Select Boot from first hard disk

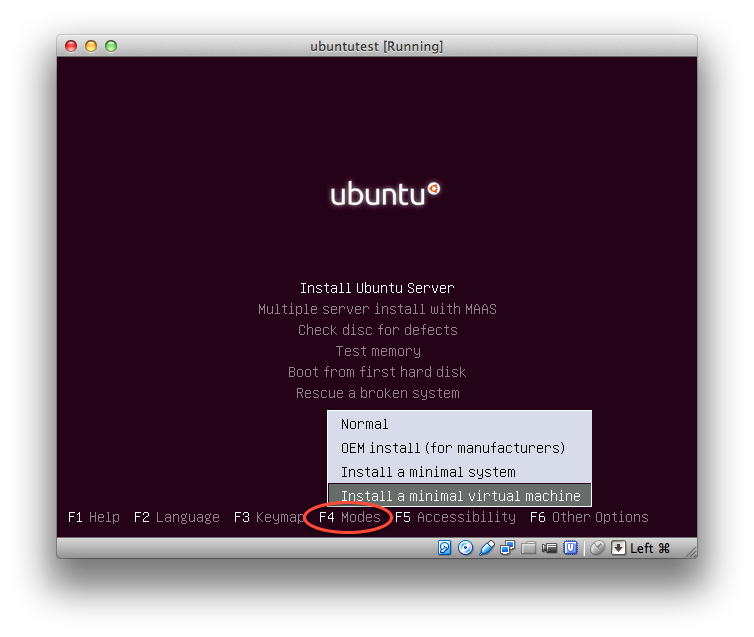point(377,372)
